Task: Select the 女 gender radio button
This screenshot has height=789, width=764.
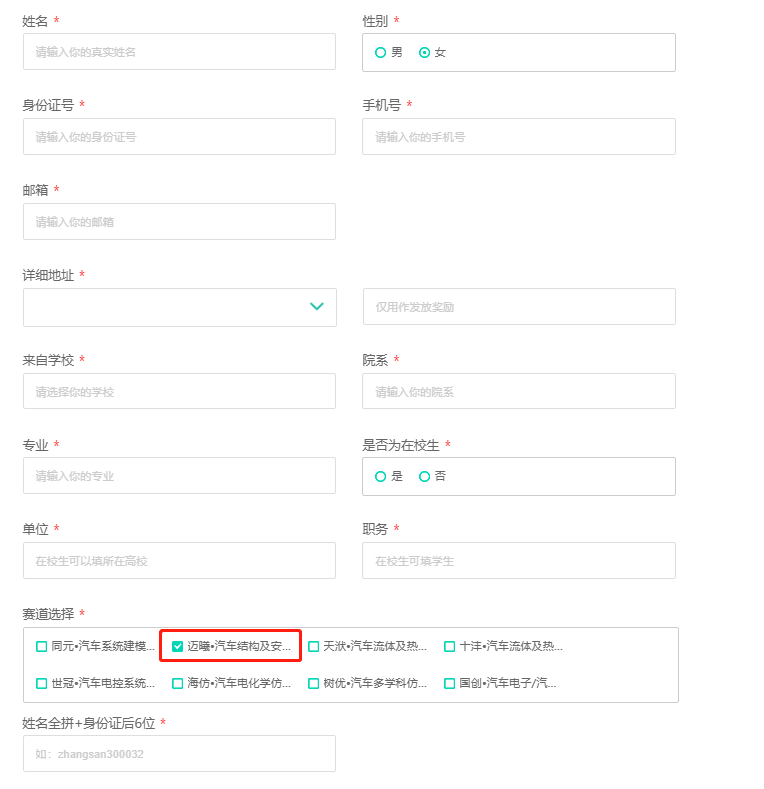Action: [424, 52]
